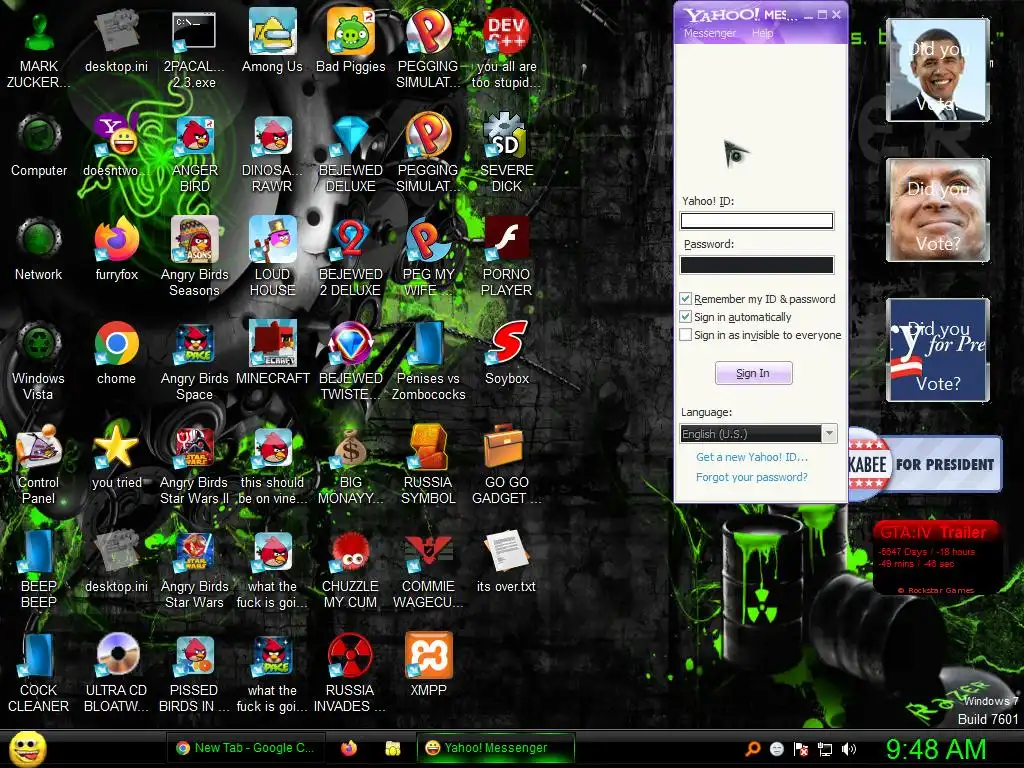1024x768 pixels.
Task: Open the file explorer taskbar icon
Action: point(392,748)
